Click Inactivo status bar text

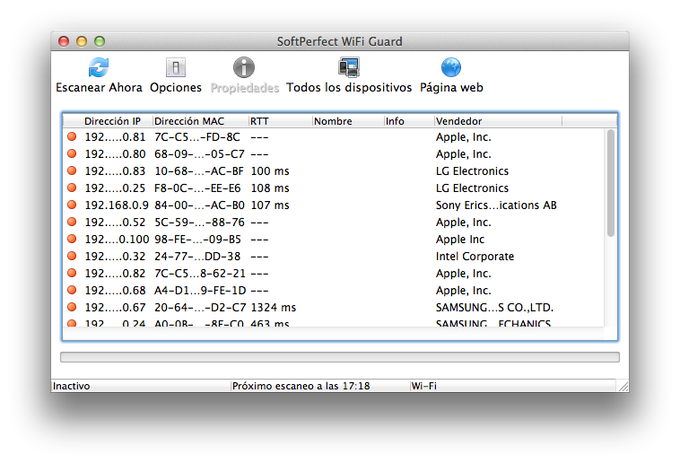pos(71,386)
